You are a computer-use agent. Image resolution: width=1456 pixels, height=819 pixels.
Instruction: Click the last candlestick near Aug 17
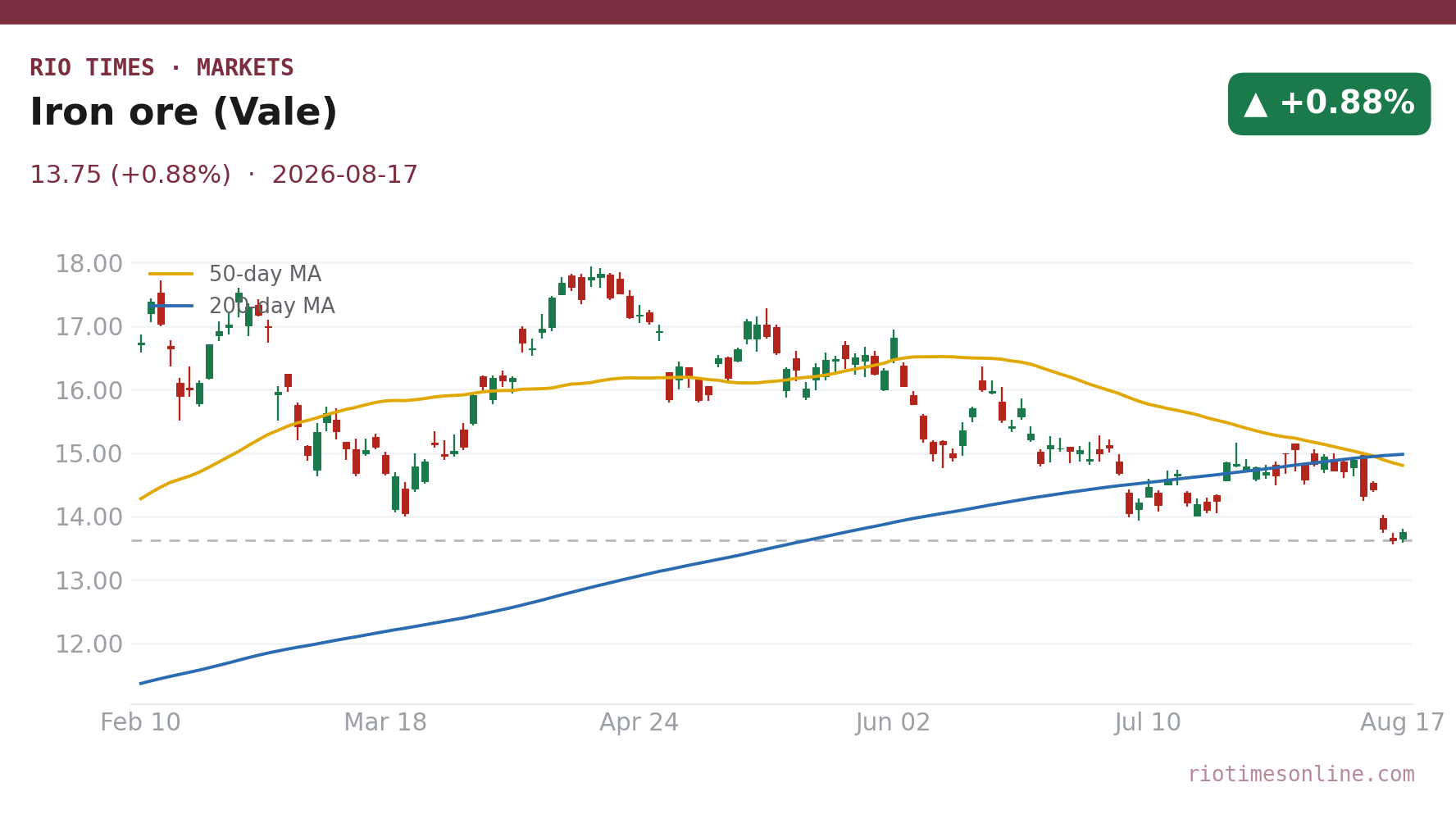coord(1403,535)
